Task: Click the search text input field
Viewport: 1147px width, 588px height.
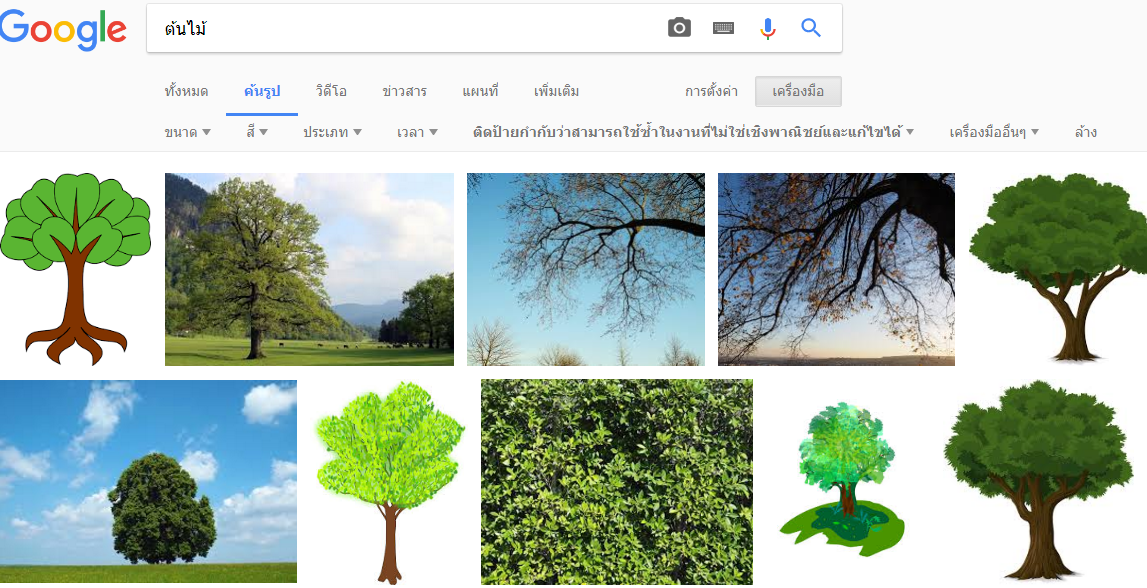Action: (x=400, y=28)
